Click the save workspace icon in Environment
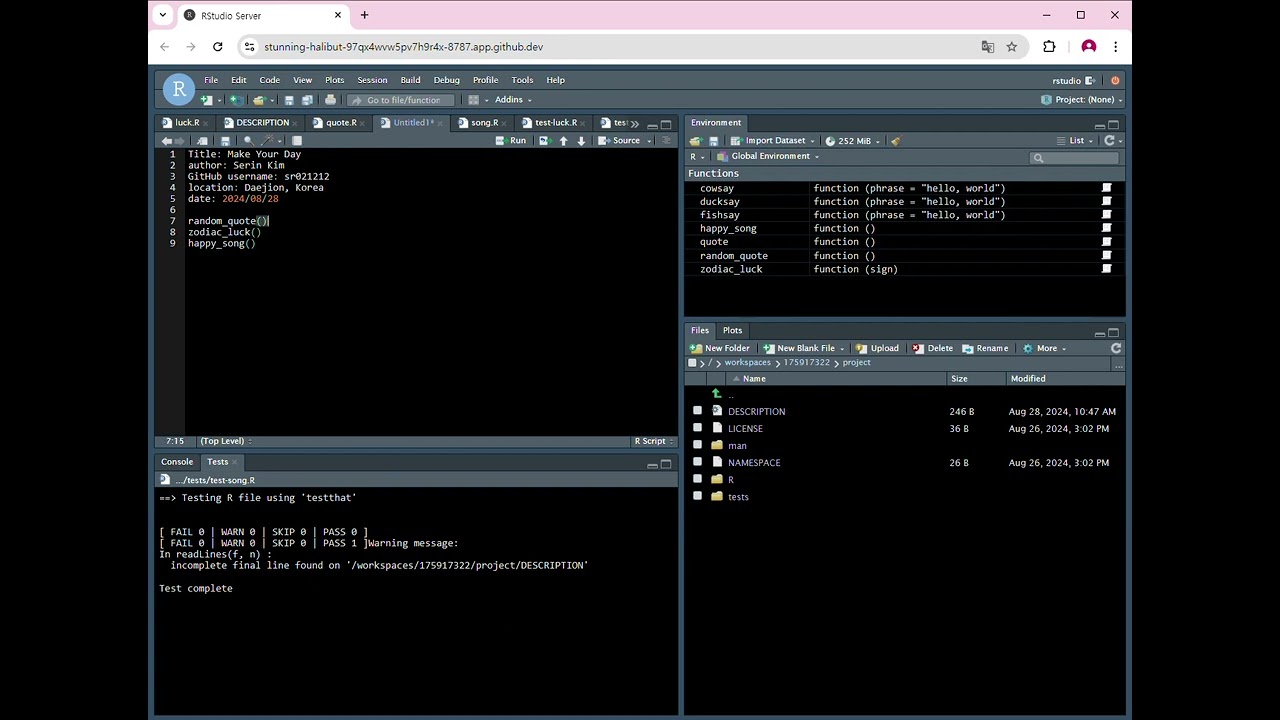 713,141
